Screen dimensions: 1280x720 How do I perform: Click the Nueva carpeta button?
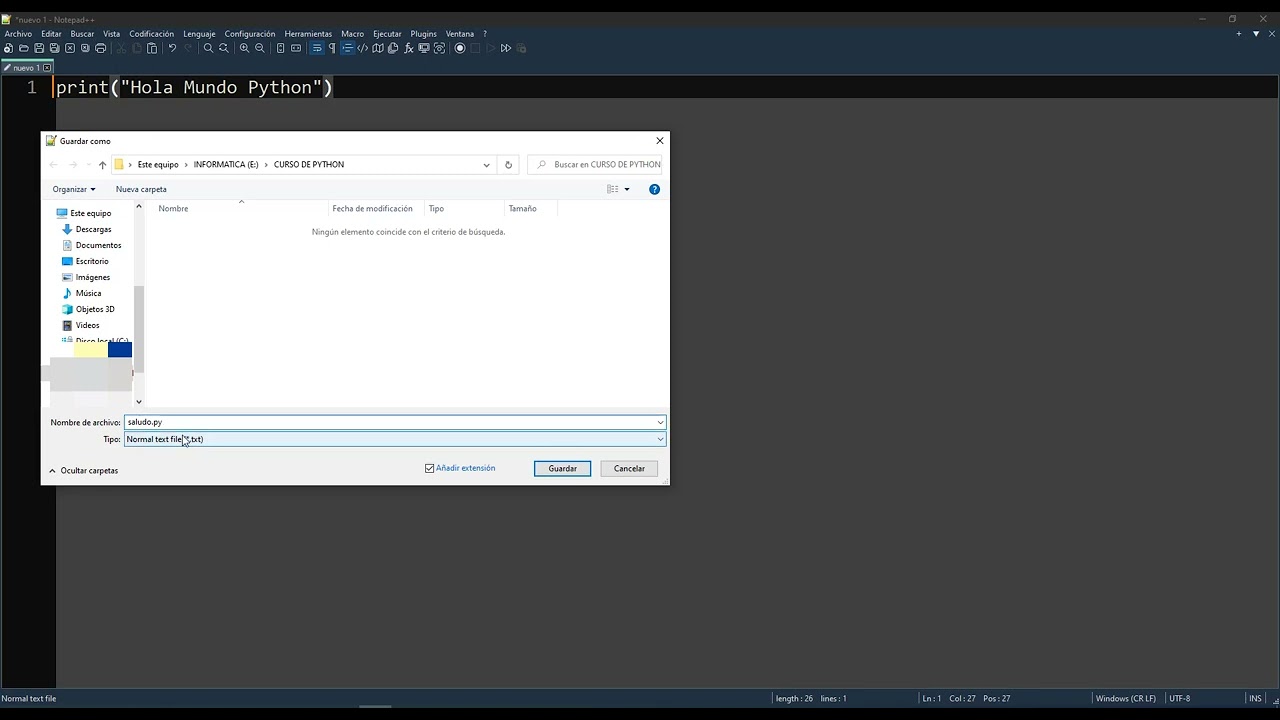click(141, 189)
